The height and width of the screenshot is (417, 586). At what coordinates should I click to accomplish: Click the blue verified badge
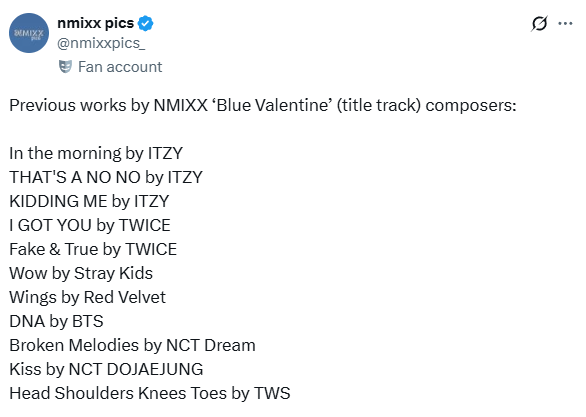145,24
